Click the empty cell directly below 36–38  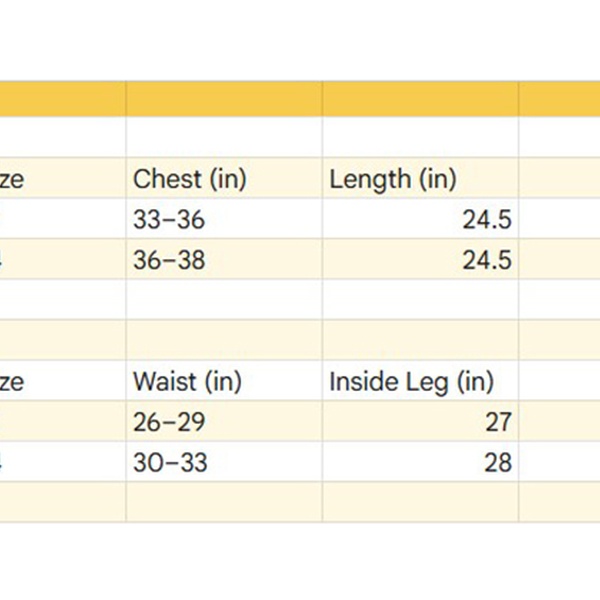pyautogui.click(x=223, y=299)
